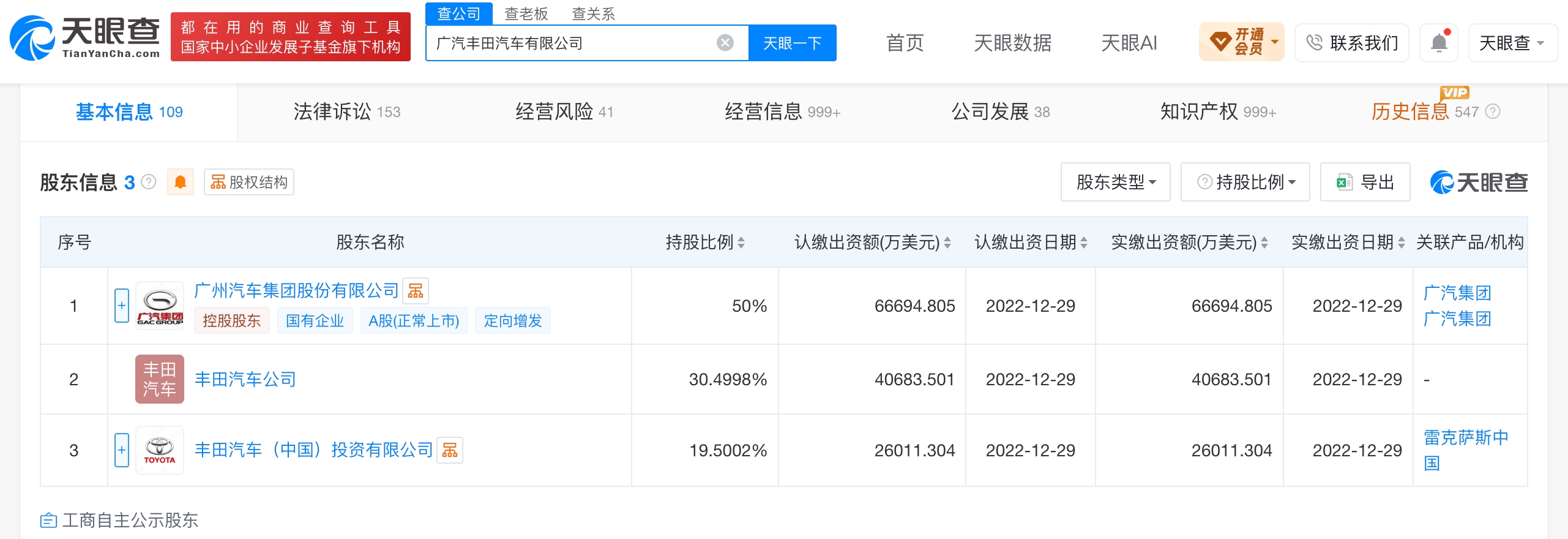Open the 持股比例 dropdown filter
Screen dimensions: 1568x539
point(1245,182)
